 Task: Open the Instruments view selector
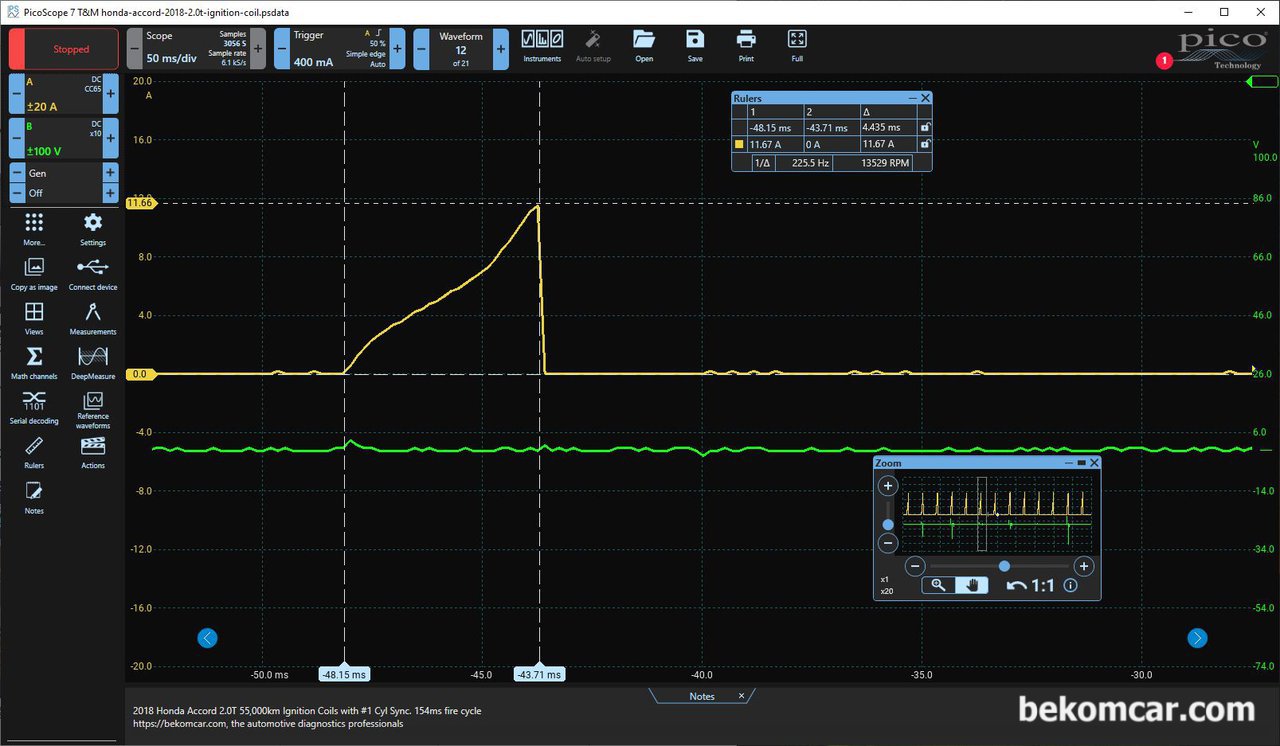click(543, 46)
